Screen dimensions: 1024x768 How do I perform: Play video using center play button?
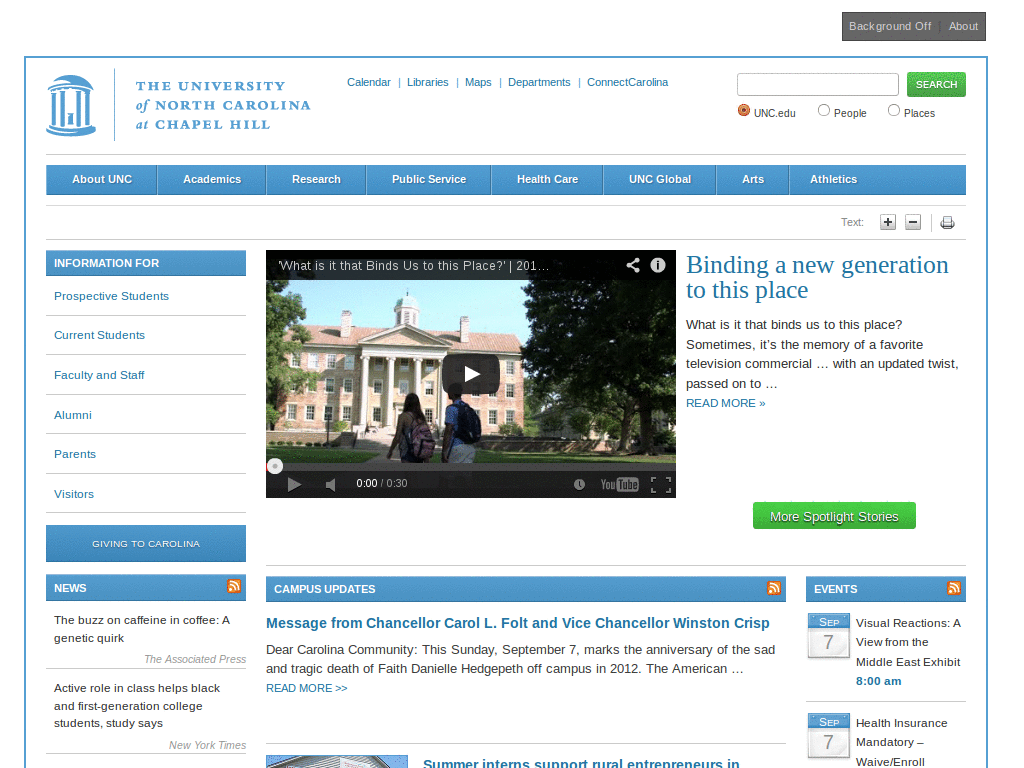pyautogui.click(x=471, y=374)
